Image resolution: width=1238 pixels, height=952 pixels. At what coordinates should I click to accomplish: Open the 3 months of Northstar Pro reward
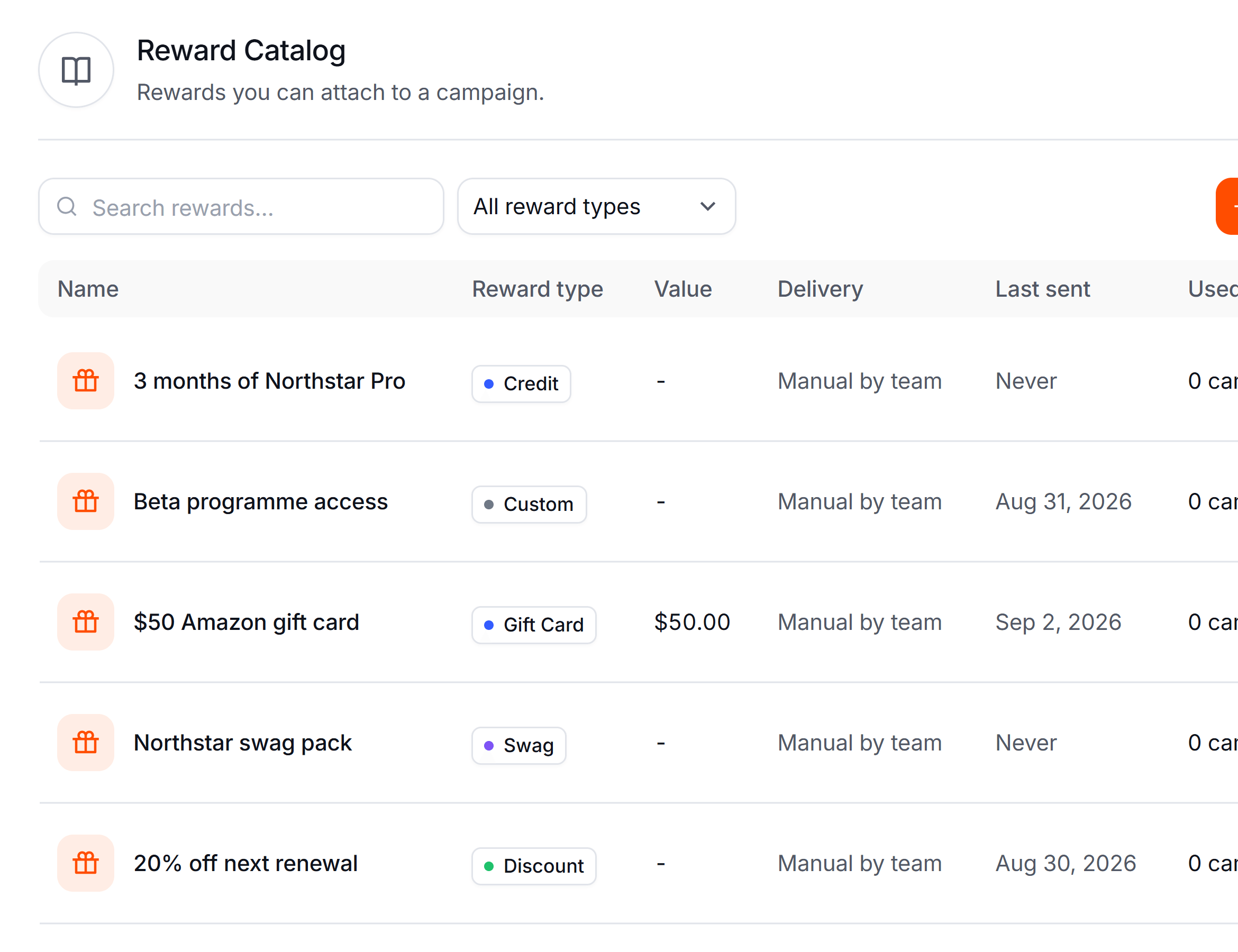point(269,381)
